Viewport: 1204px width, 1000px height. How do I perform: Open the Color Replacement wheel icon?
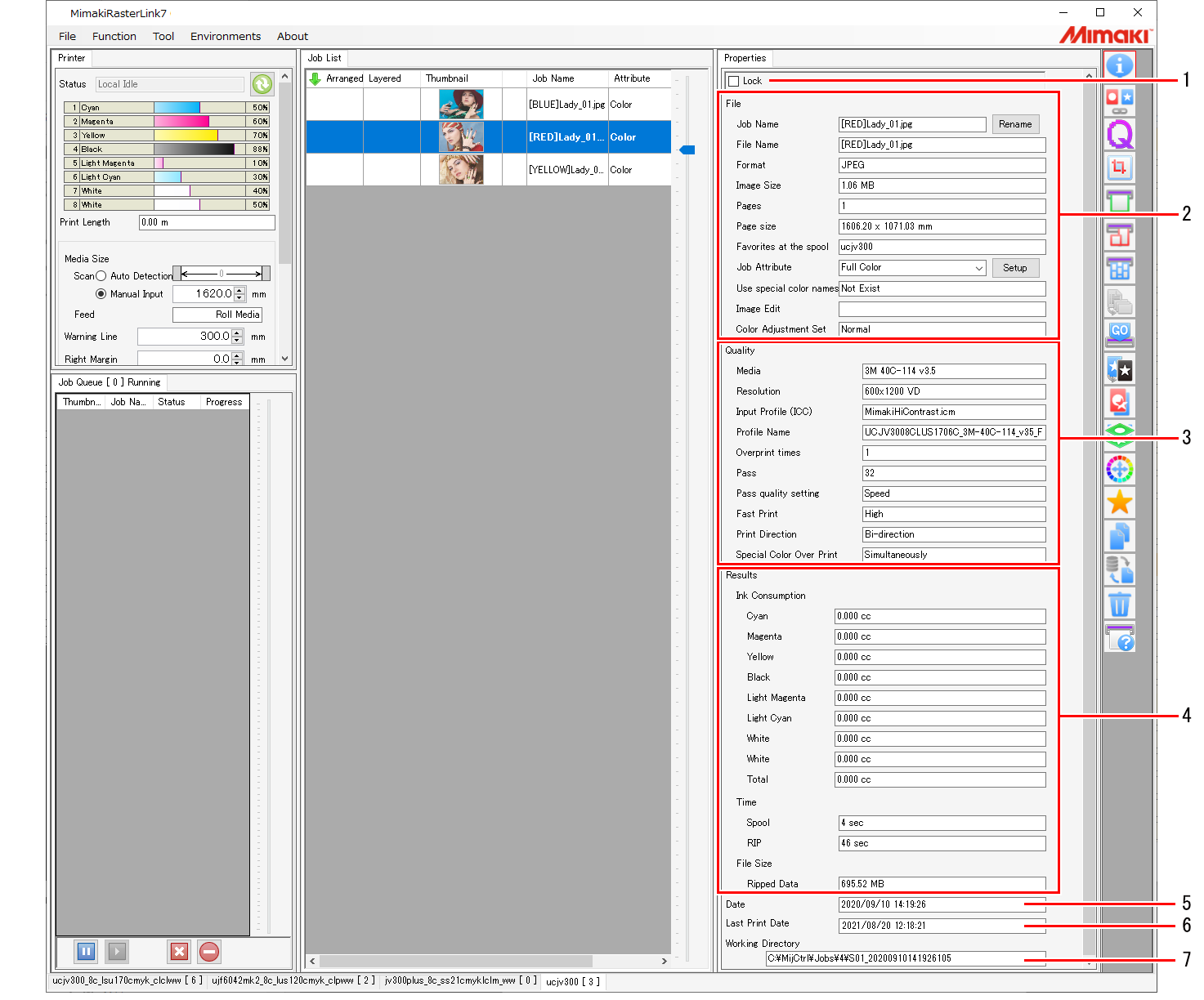(1119, 468)
